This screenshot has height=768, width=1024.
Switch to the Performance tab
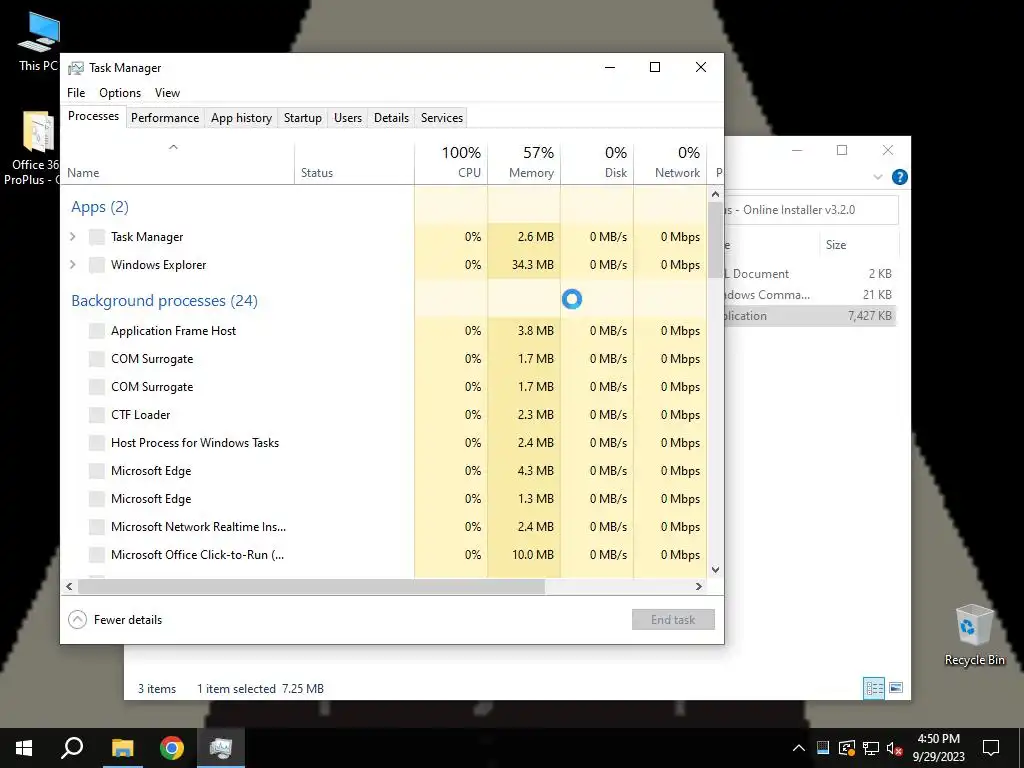point(165,118)
